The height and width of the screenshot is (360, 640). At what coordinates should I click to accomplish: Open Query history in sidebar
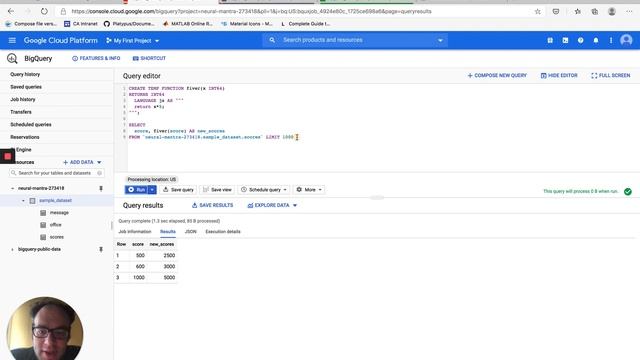pyautogui.click(x=25, y=74)
